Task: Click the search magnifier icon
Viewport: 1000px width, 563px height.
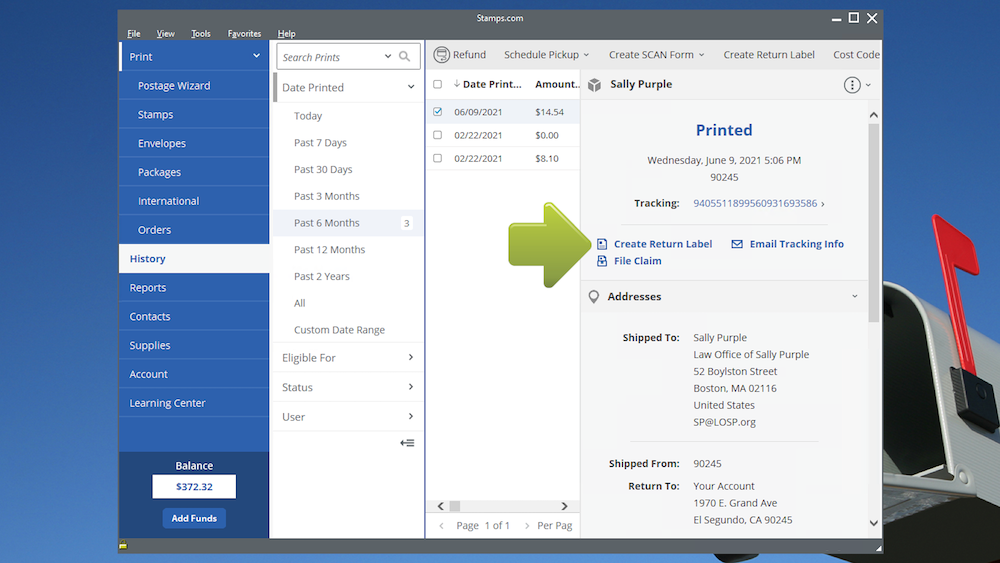Action: point(405,57)
